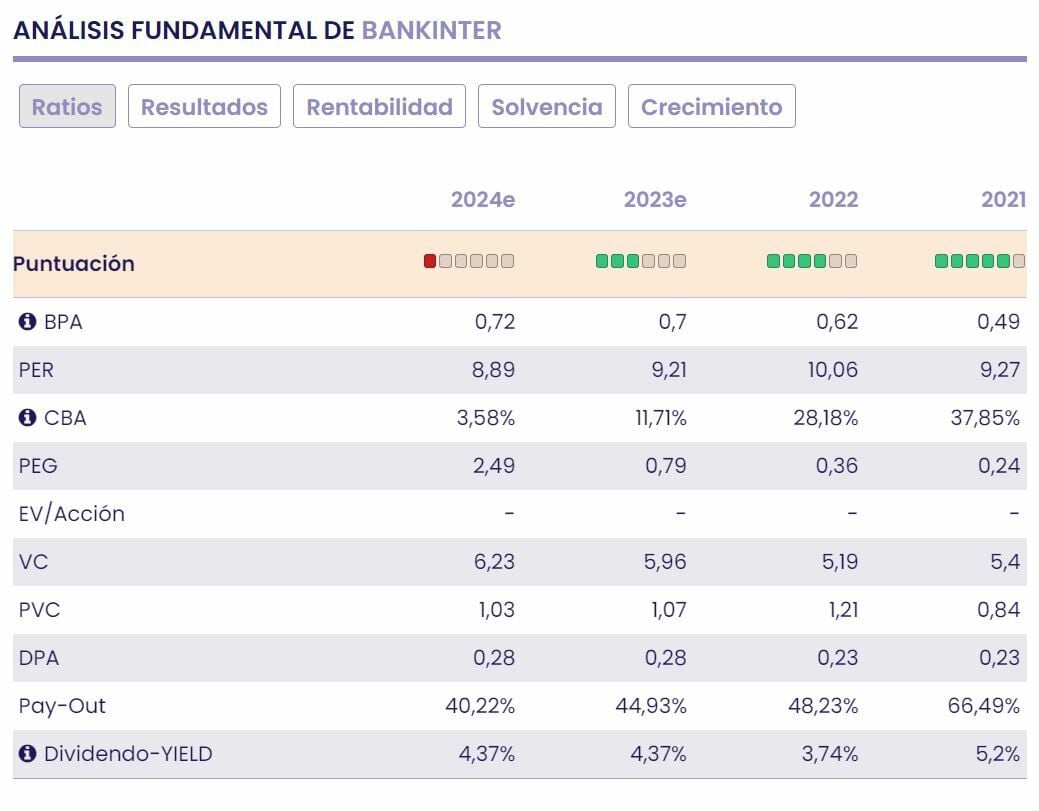1039x811 pixels.
Task: Click the 2023e column header
Action: (x=655, y=199)
